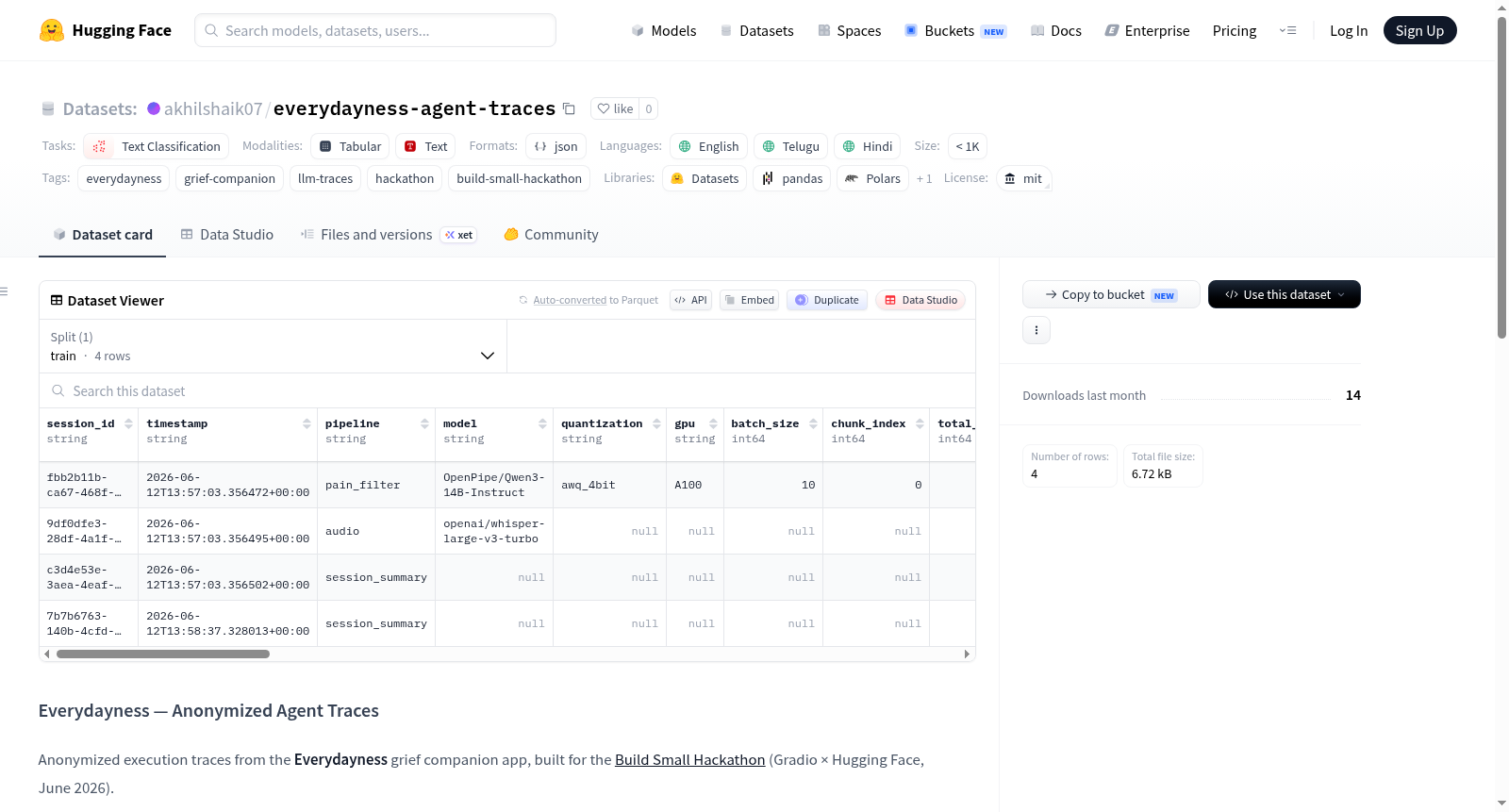Viewport: 1509px width, 812px height.
Task: Select the llm-traces tag
Action: tap(325, 178)
